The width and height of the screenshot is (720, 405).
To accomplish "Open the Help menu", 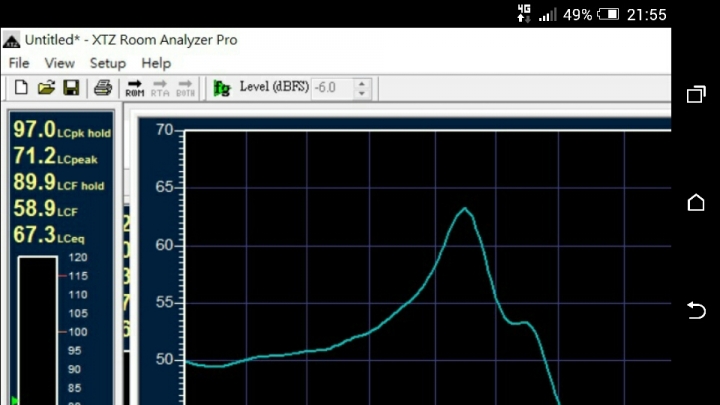I will coord(156,63).
